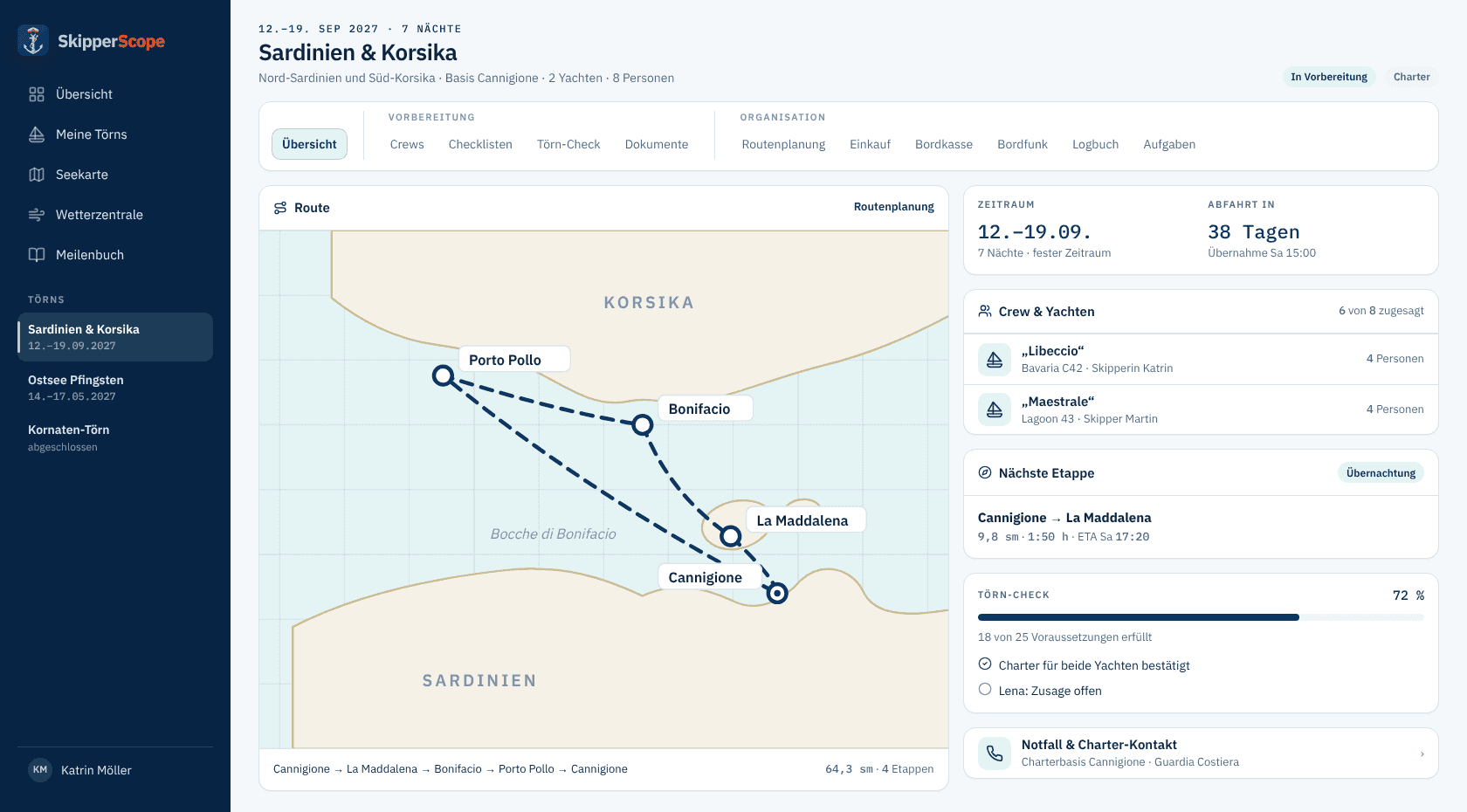
Task: Click the KM user avatar
Action: pyautogui.click(x=40, y=770)
